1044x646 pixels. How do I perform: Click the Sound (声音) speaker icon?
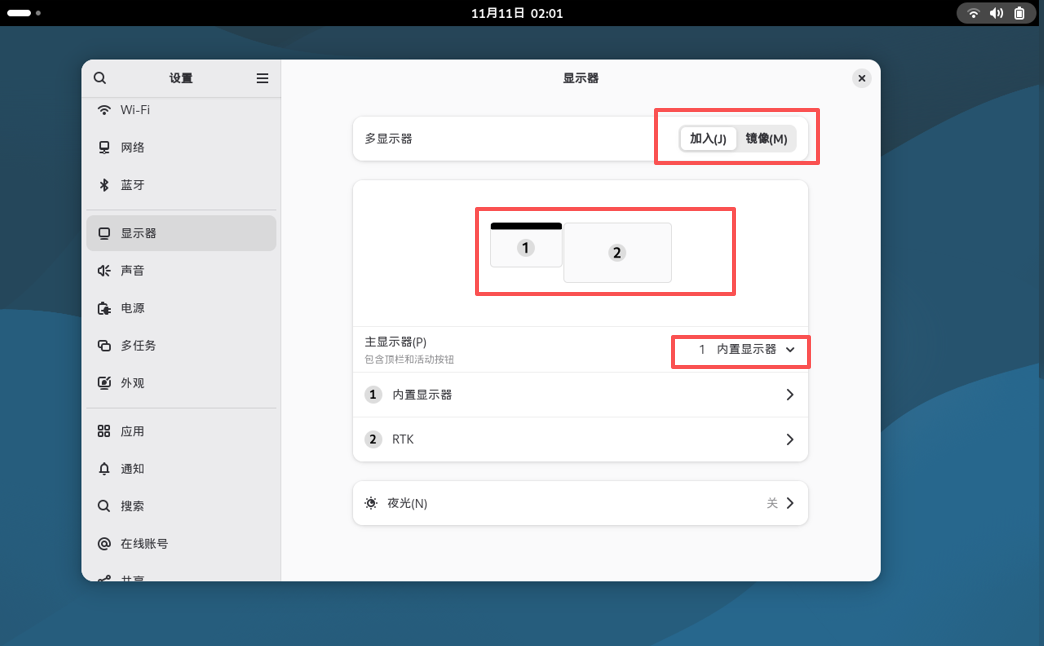click(x=104, y=271)
